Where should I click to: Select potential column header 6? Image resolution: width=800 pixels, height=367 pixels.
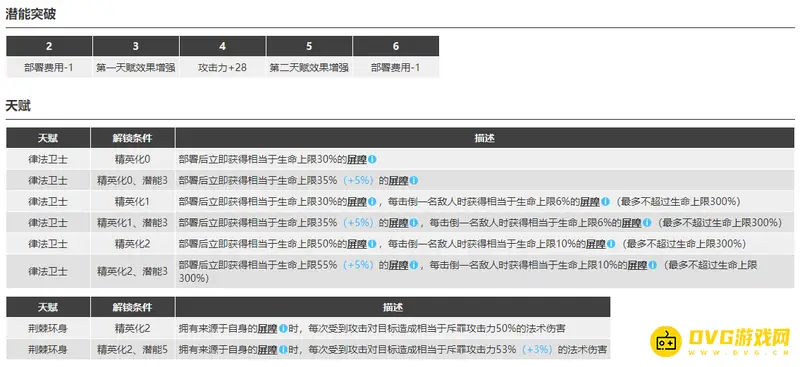pos(396,46)
